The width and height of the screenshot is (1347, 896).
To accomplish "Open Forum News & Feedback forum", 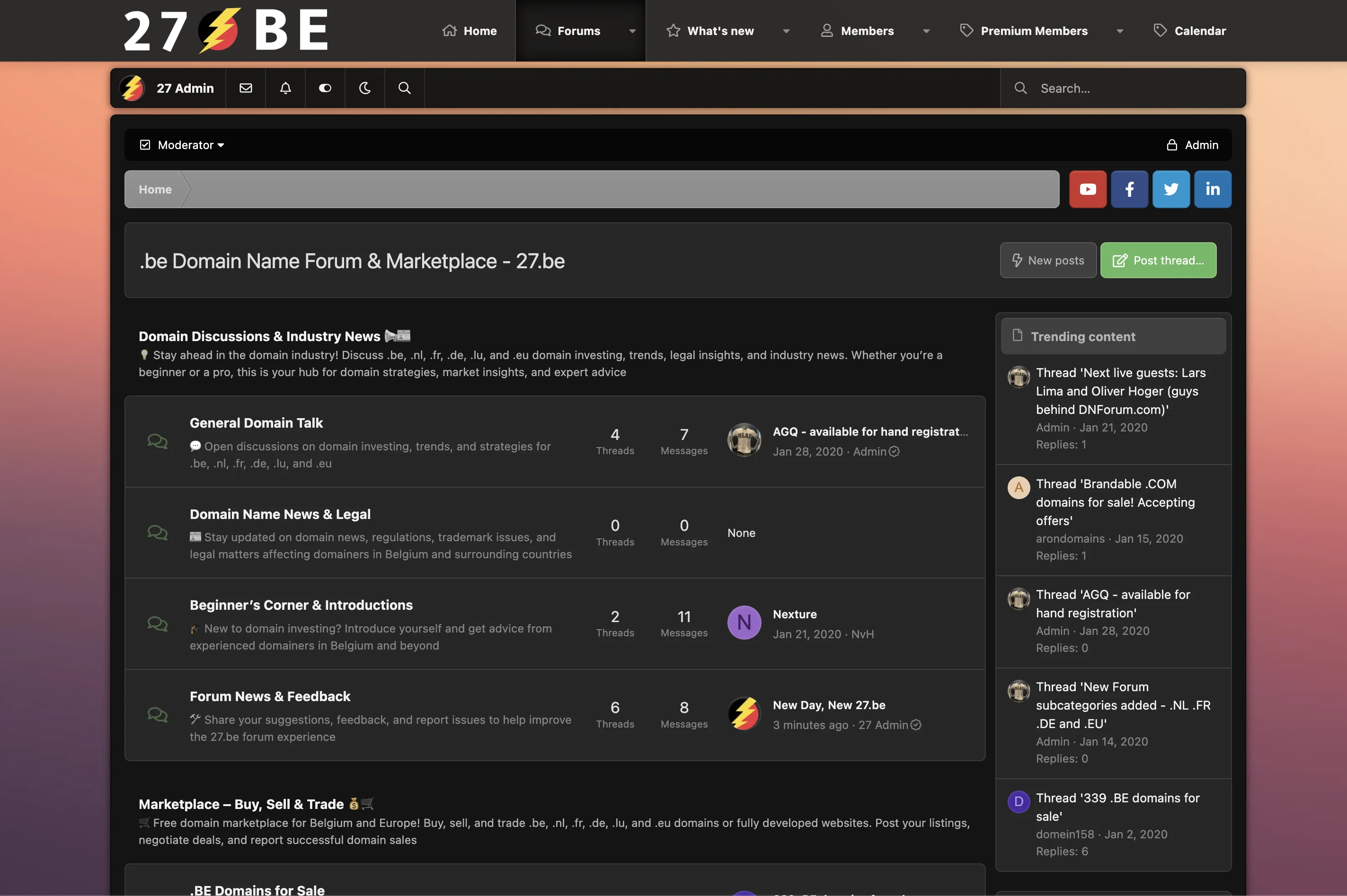I will (270, 696).
